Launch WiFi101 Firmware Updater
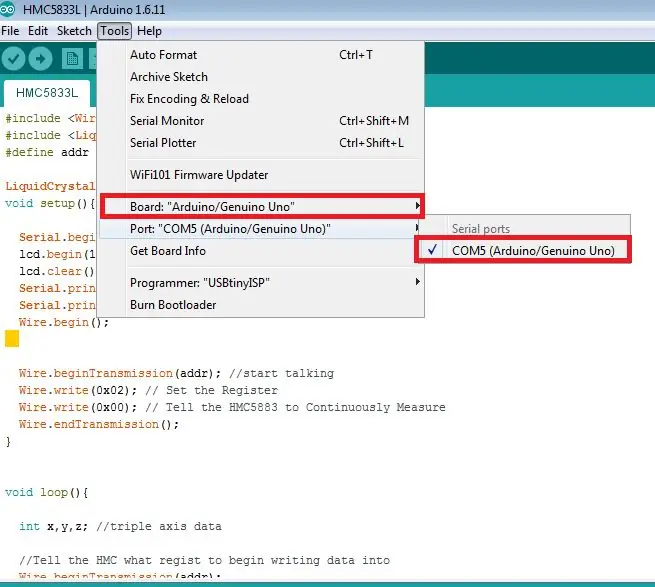Screen dimensions: 655x587 (261, 175)
